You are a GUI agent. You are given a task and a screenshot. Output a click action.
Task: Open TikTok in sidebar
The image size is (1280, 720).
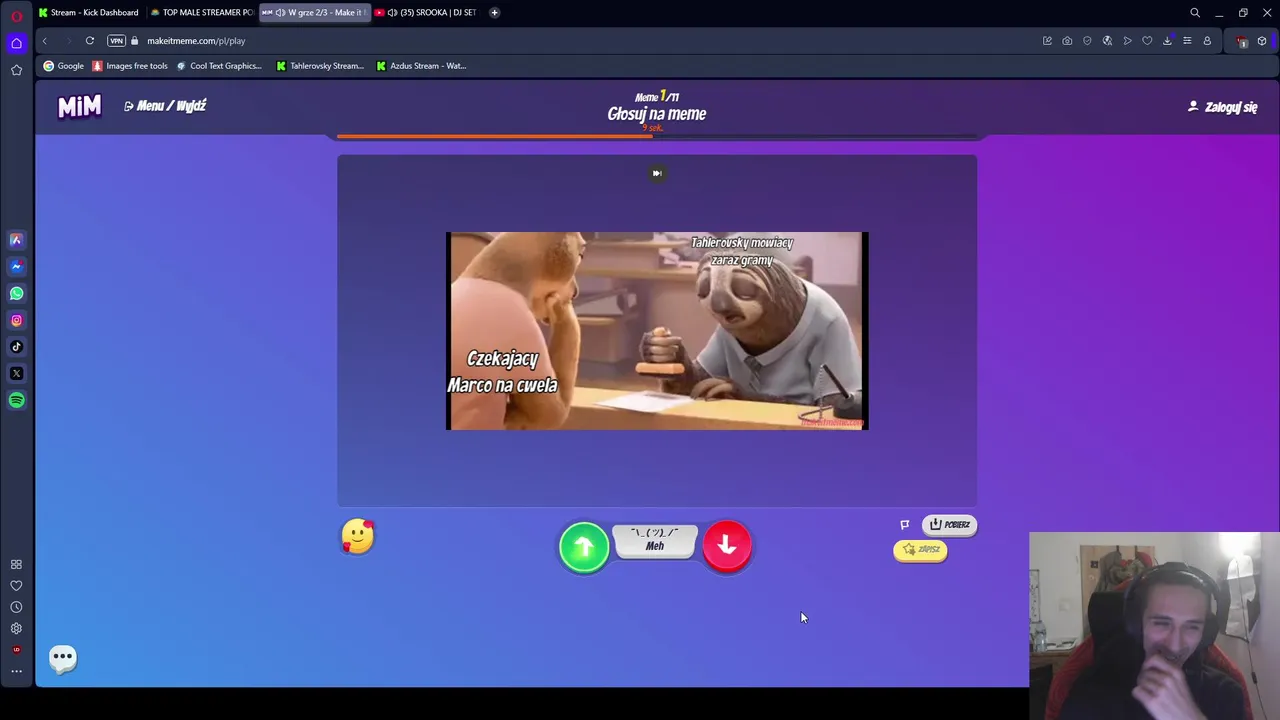point(16,347)
